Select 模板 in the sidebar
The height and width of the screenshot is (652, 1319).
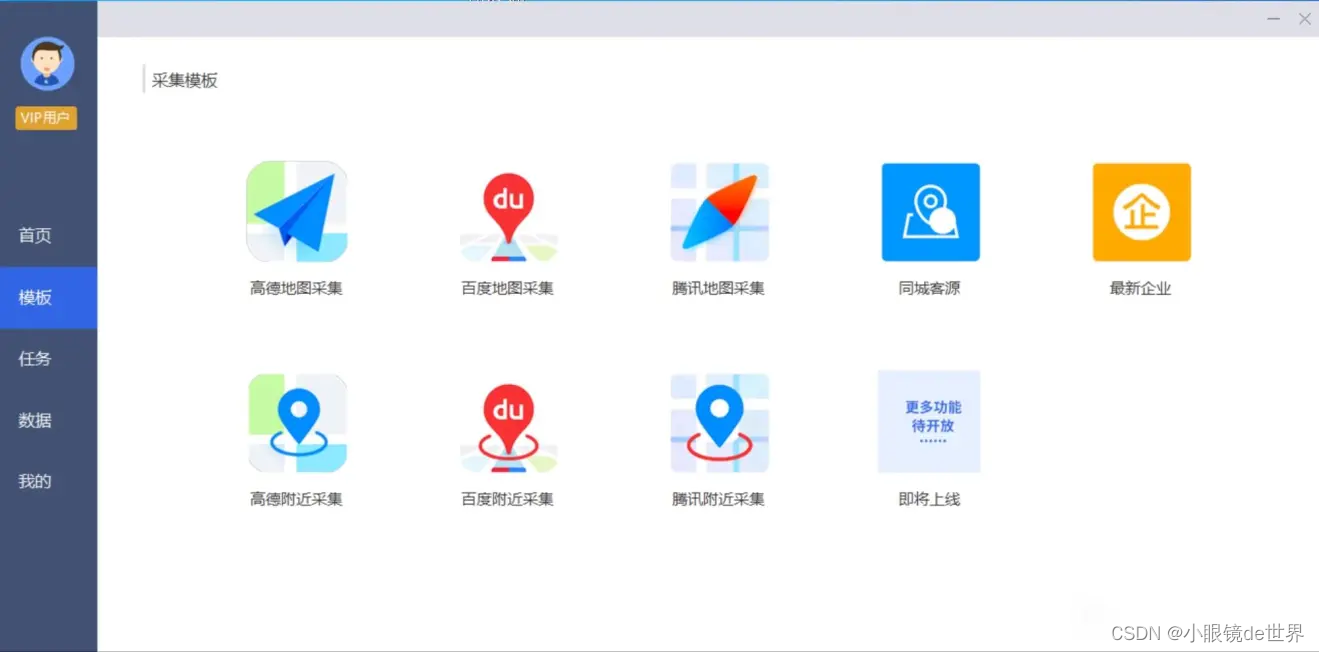[48, 298]
